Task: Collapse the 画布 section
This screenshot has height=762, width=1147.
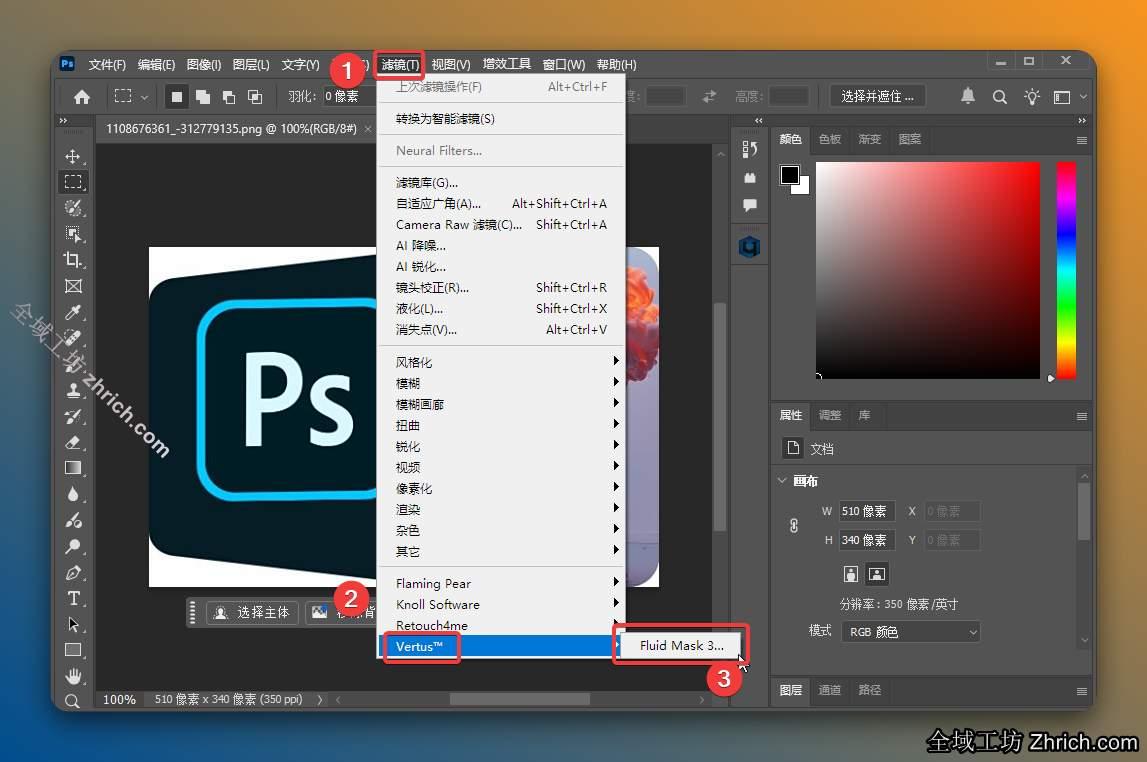Action: pos(782,480)
